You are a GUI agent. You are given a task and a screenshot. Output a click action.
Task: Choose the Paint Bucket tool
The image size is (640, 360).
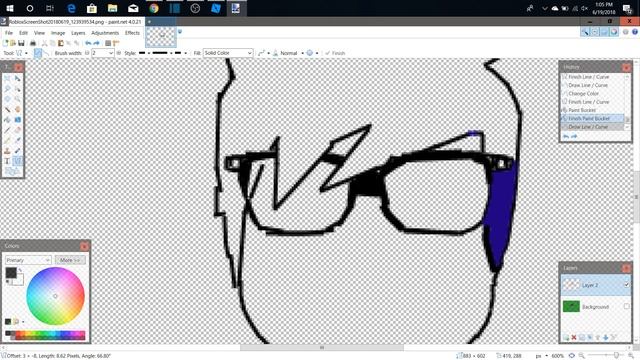tap(7, 120)
